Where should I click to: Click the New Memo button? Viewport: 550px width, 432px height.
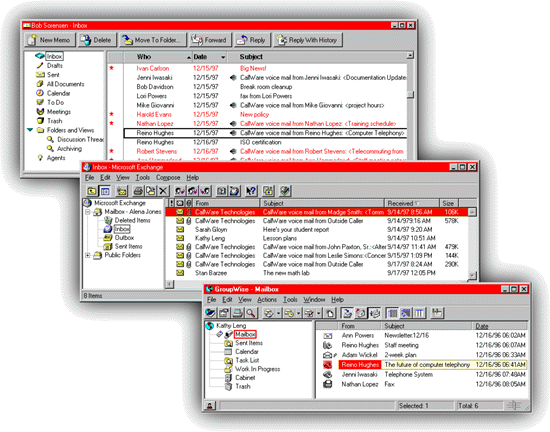pos(50,40)
